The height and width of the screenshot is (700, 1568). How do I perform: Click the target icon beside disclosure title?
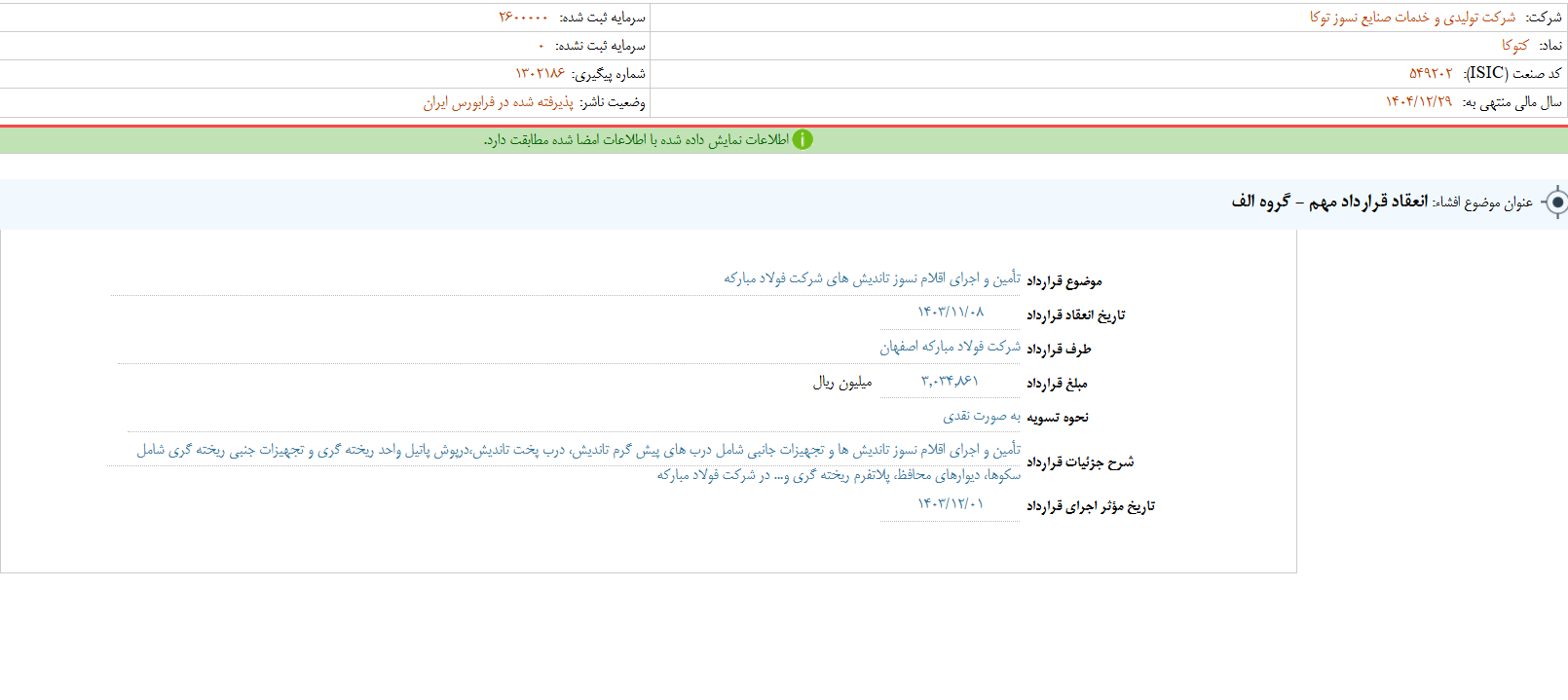[1556, 203]
